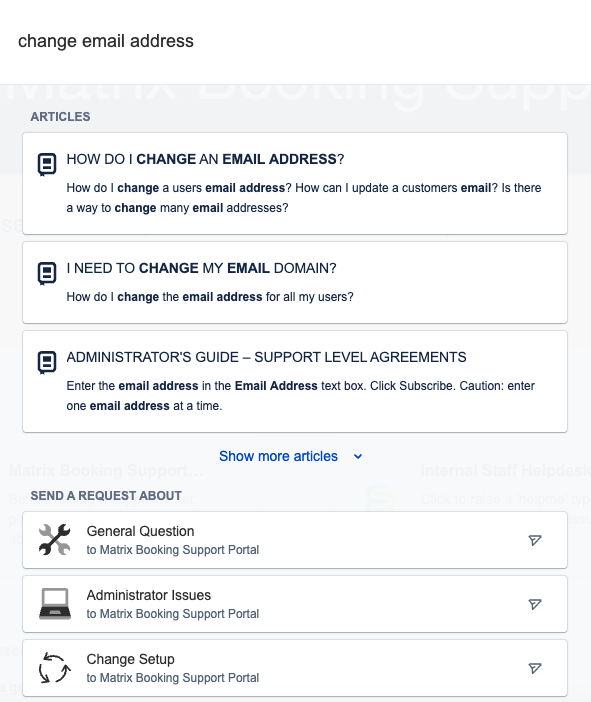Click the circular arrows Change Setup icon

(55, 668)
